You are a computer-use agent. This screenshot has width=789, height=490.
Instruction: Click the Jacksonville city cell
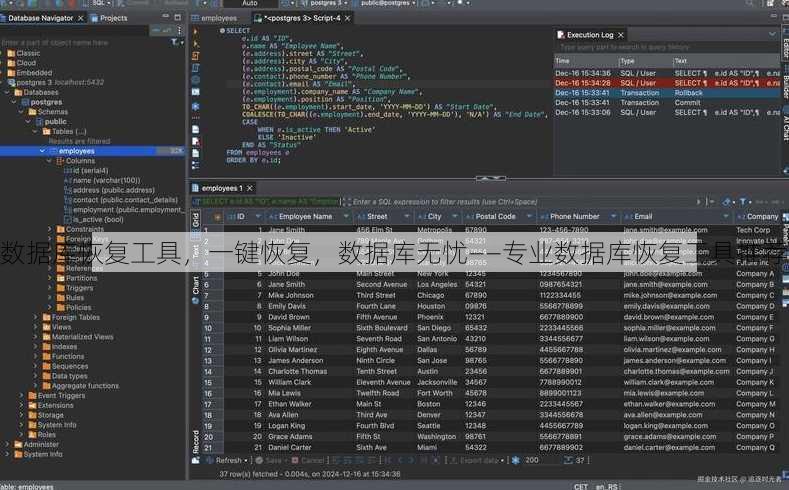(x=437, y=382)
